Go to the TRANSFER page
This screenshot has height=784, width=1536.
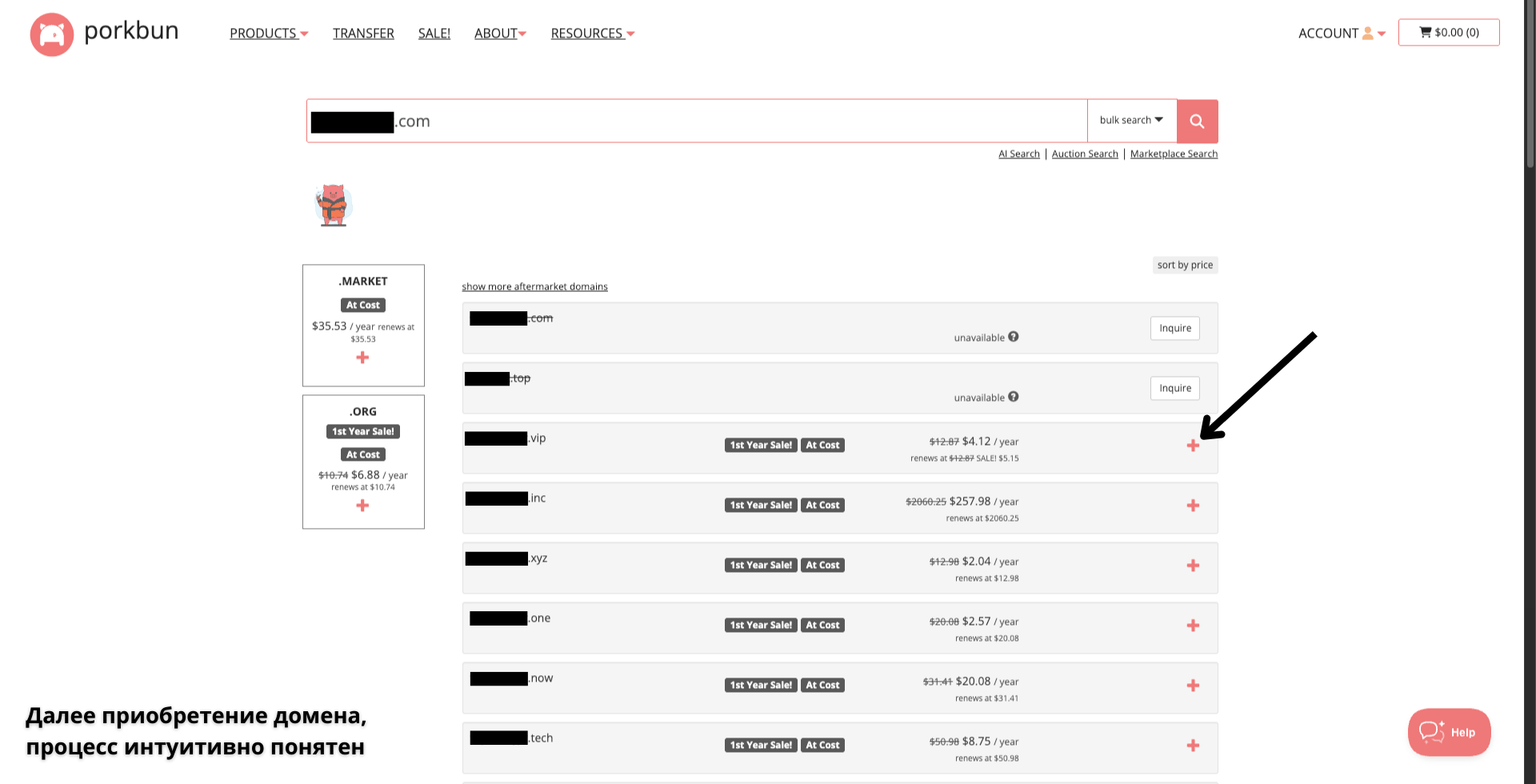click(363, 34)
